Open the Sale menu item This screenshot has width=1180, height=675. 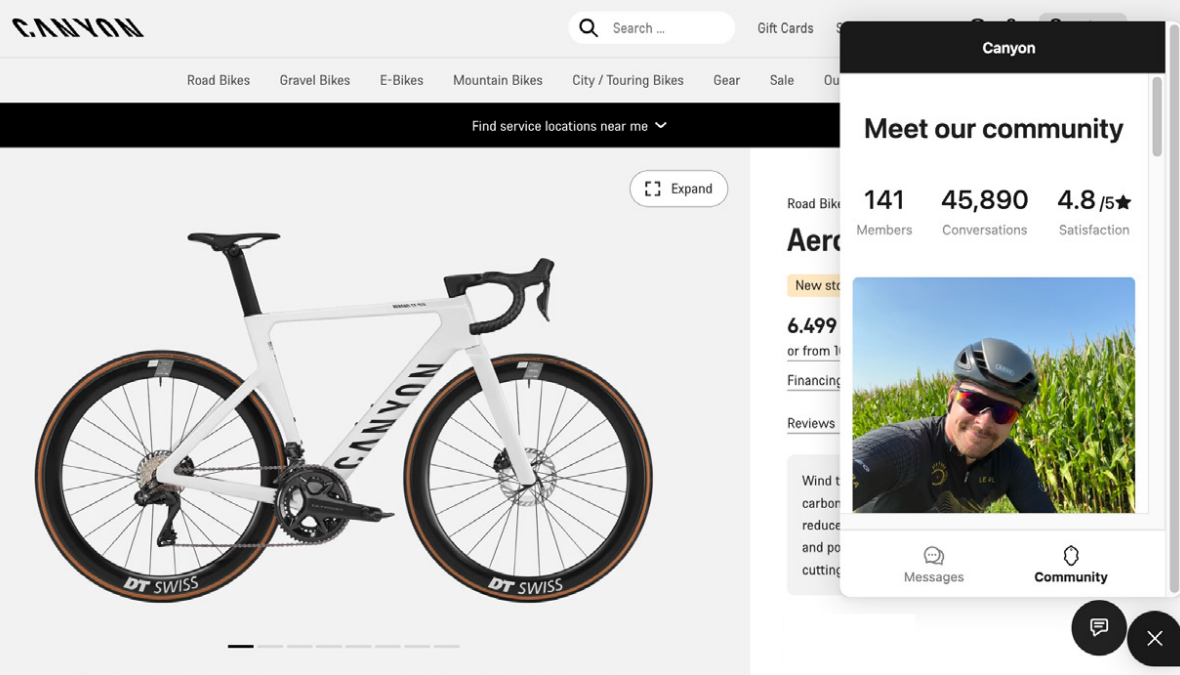tap(782, 80)
